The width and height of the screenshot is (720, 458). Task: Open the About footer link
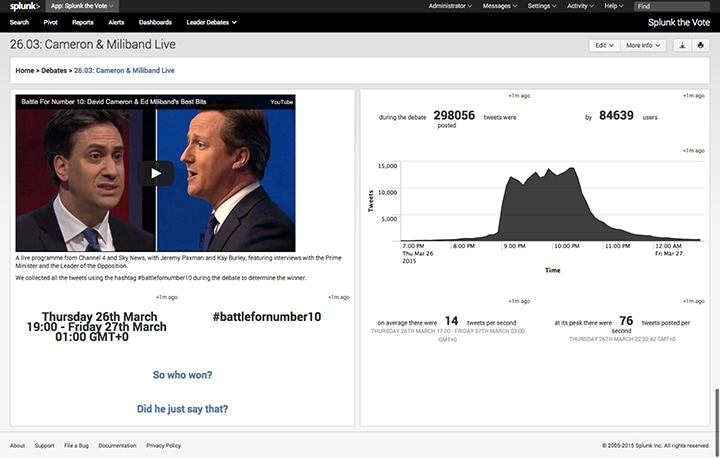click(17, 446)
